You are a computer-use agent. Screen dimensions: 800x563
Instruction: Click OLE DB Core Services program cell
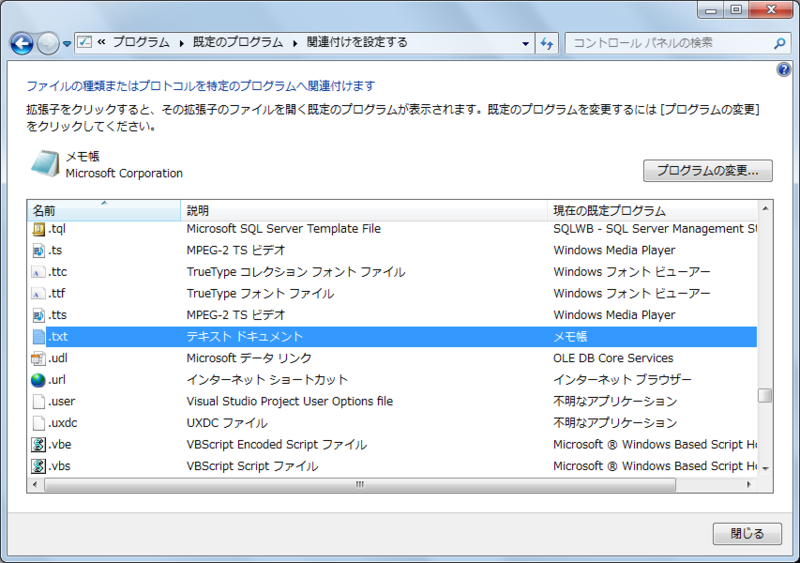click(x=613, y=358)
